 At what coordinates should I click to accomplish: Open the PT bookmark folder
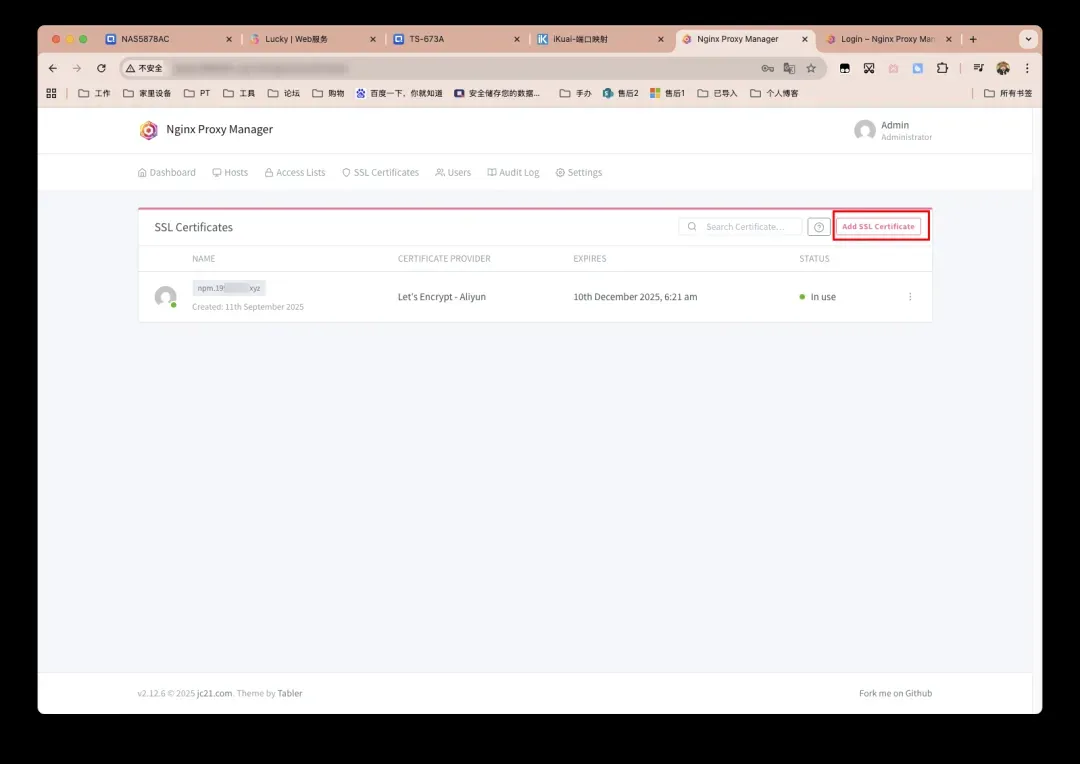click(197, 93)
